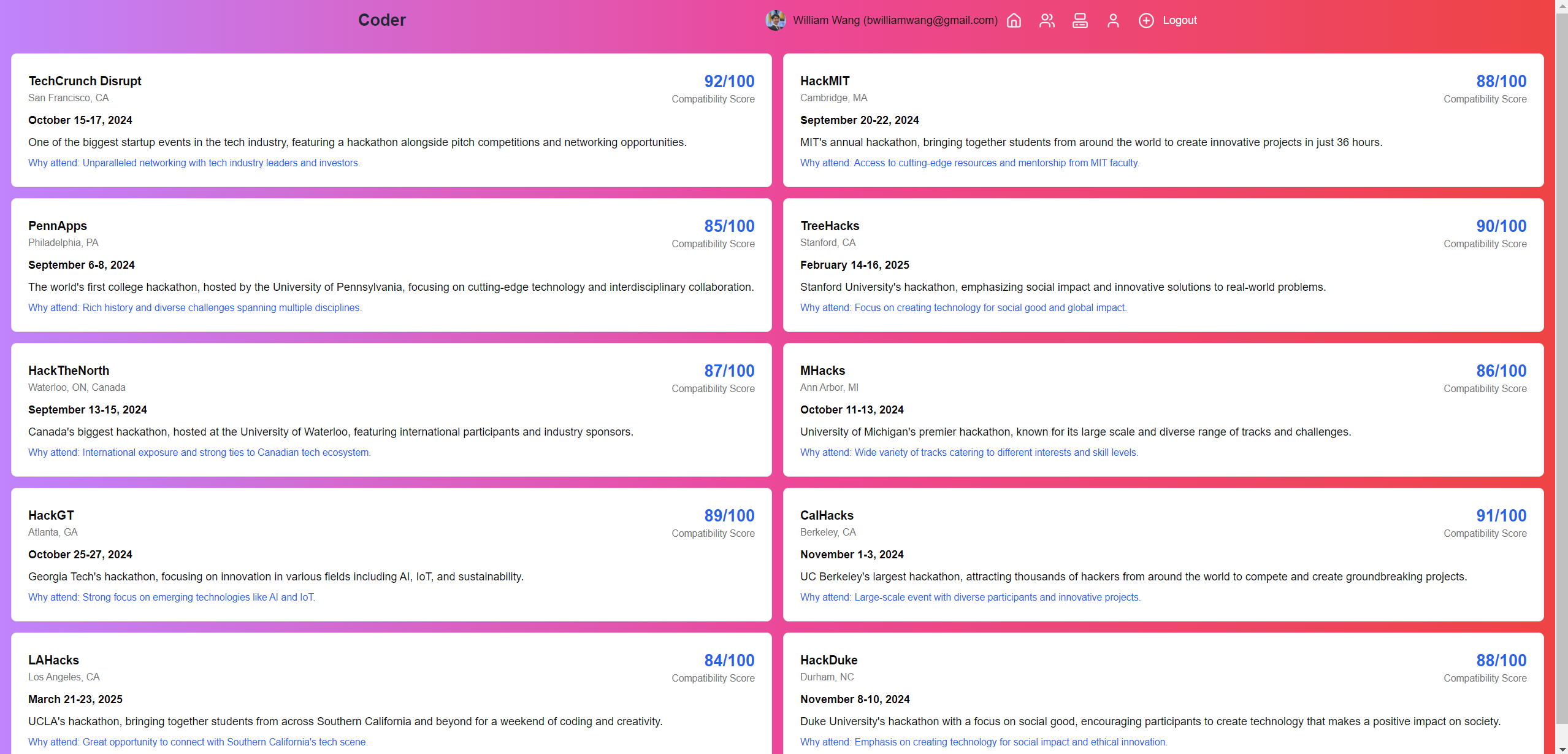
Task: Open the teams (two people) icon
Action: click(x=1047, y=20)
